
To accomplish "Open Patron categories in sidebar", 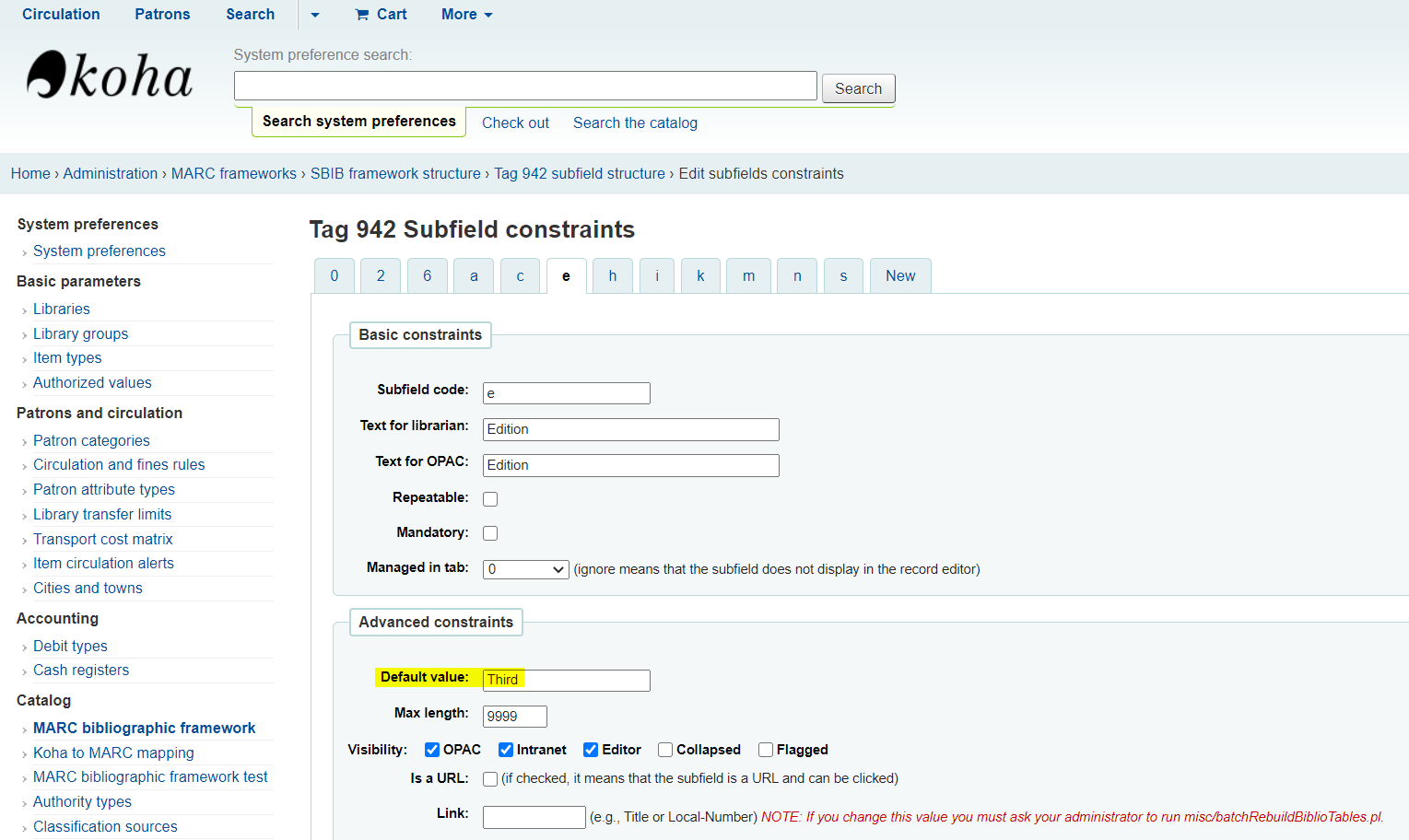I will pos(91,440).
